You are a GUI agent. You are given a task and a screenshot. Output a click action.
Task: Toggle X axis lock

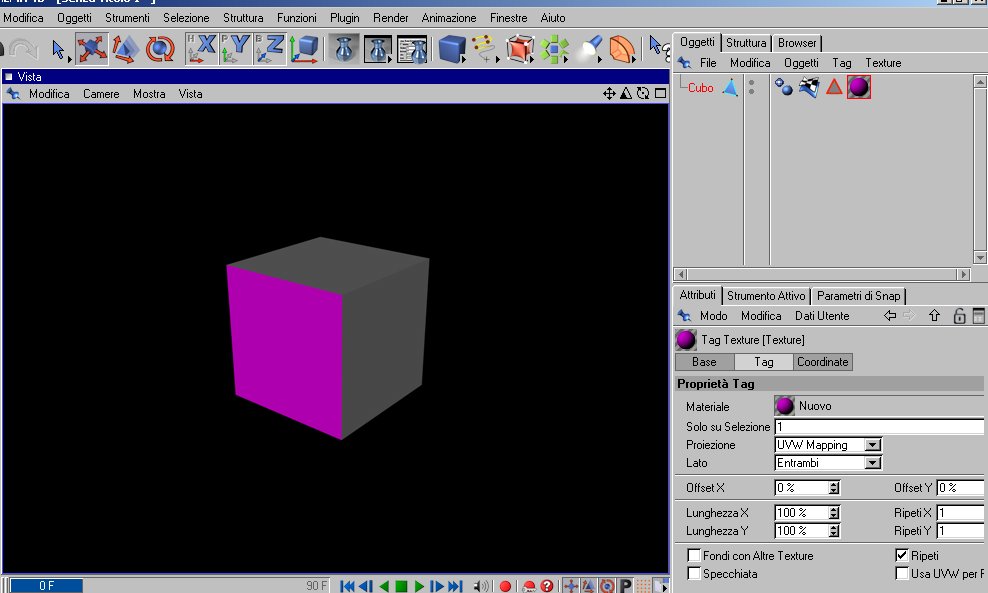tap(202, 49)
